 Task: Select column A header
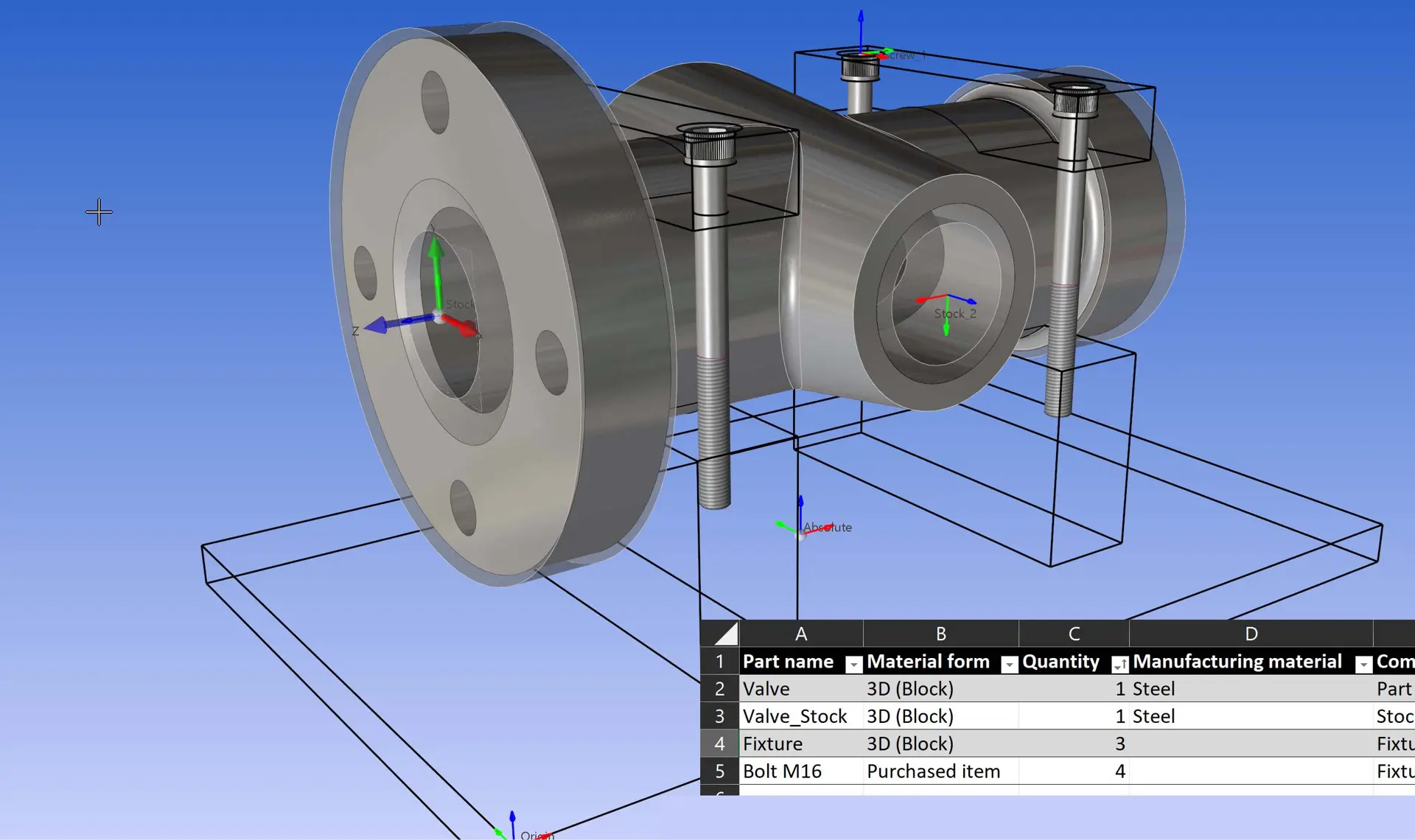pos(801,634)
